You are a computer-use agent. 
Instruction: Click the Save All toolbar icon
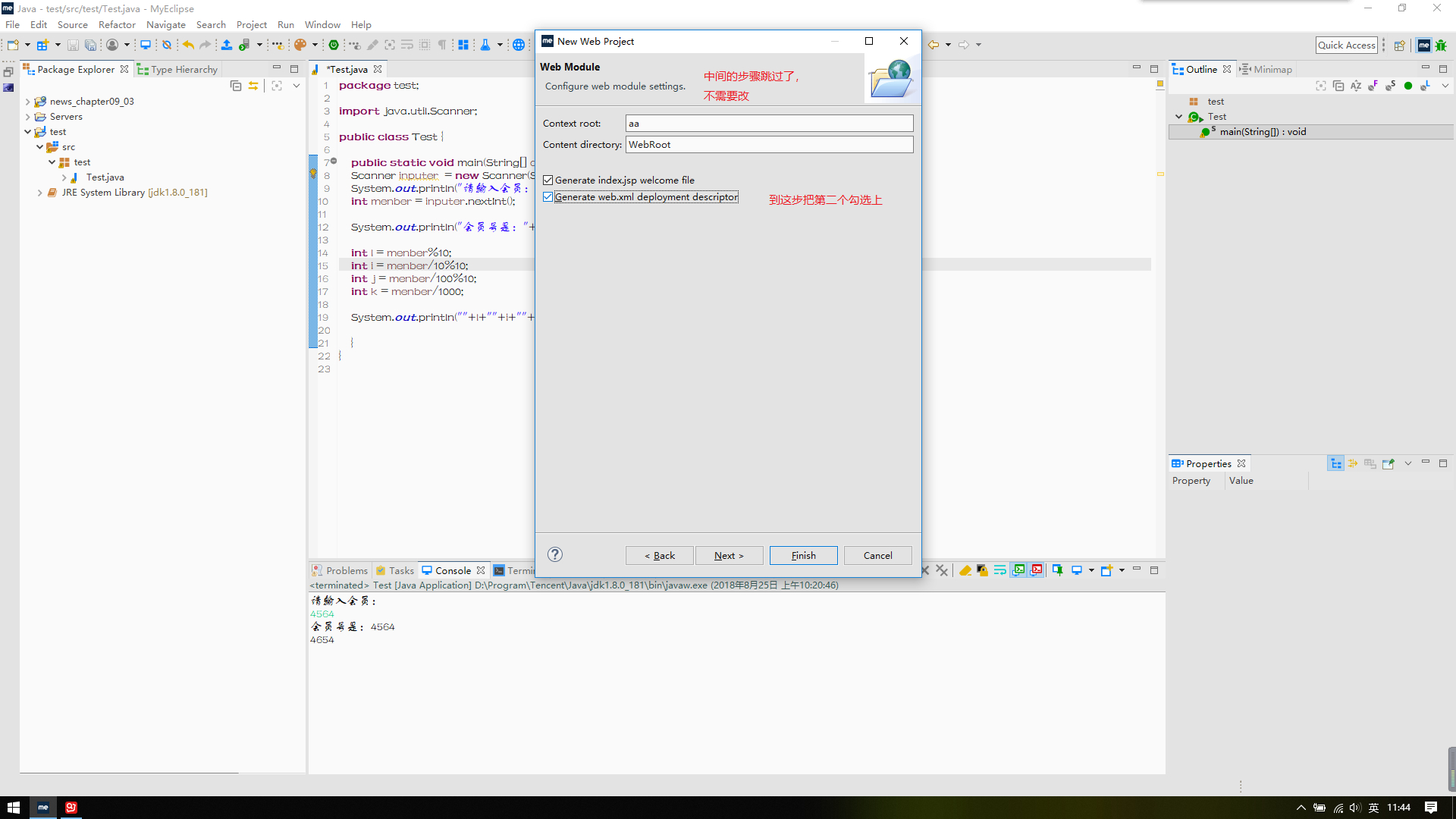pyautogui.click(x=90, y=45)
